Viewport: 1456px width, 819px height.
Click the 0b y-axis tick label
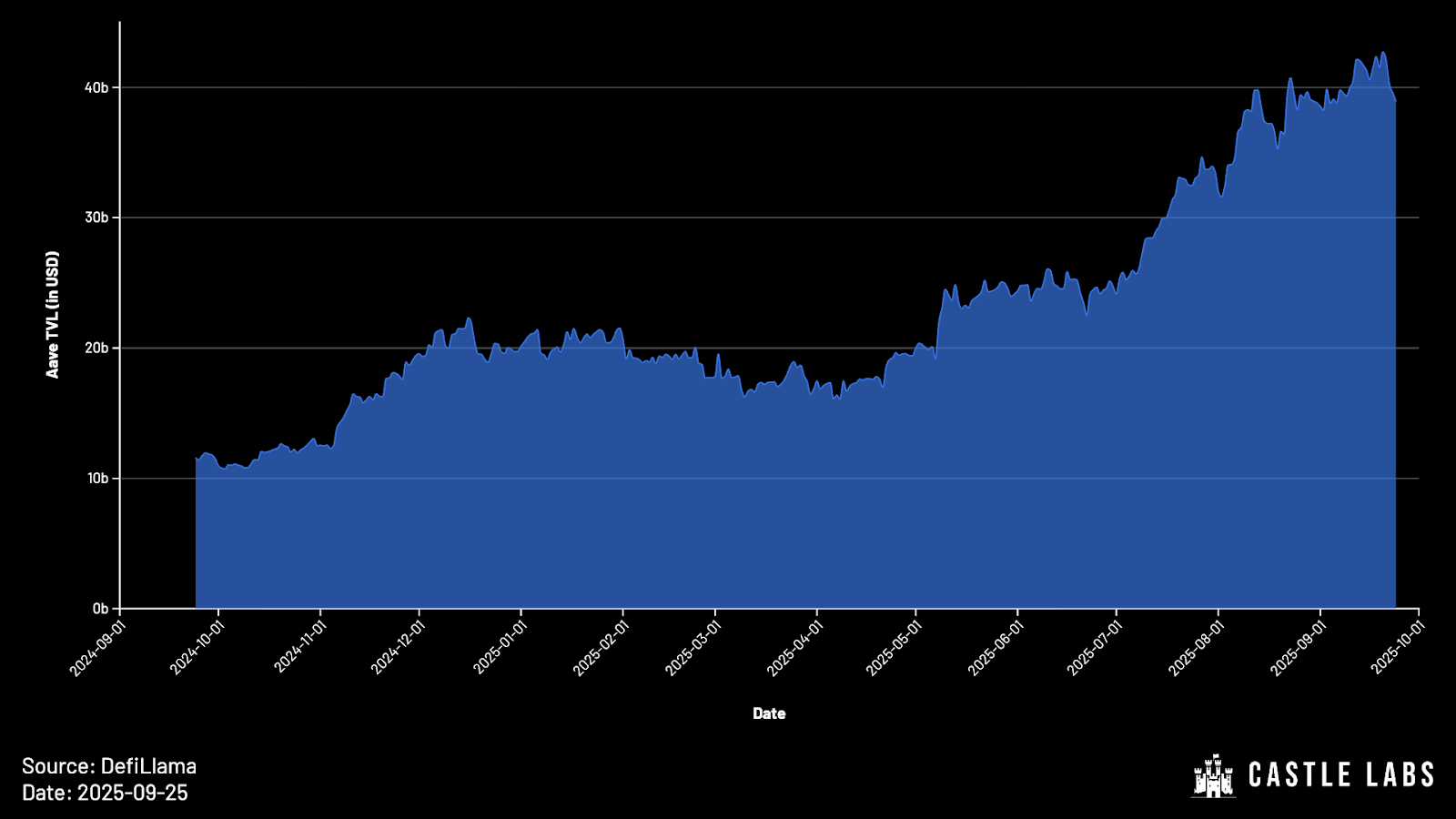(x=100, y=609)
